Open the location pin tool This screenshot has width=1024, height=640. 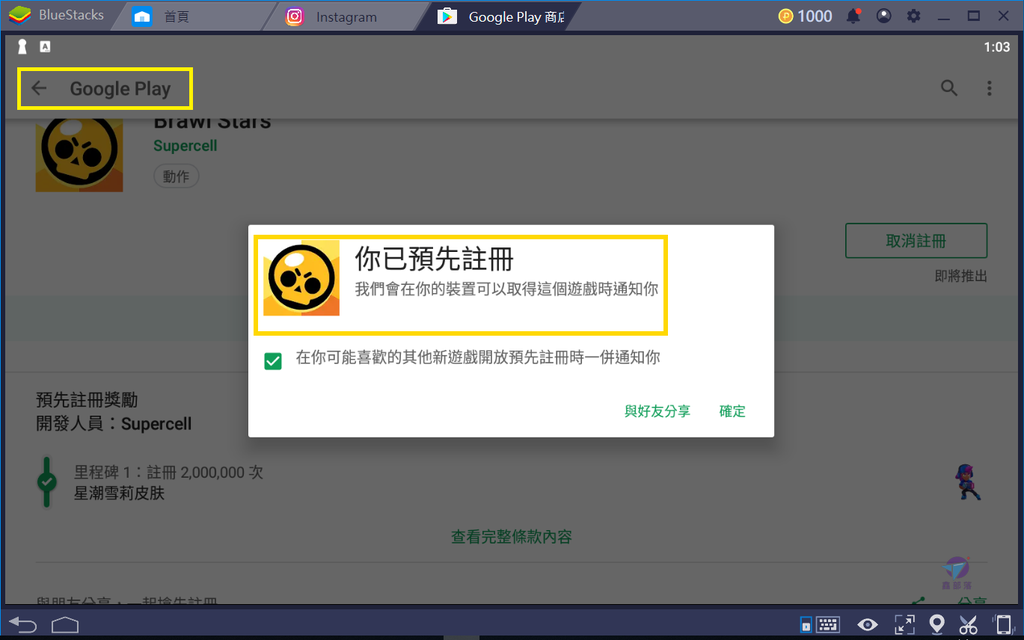[937, 624]
